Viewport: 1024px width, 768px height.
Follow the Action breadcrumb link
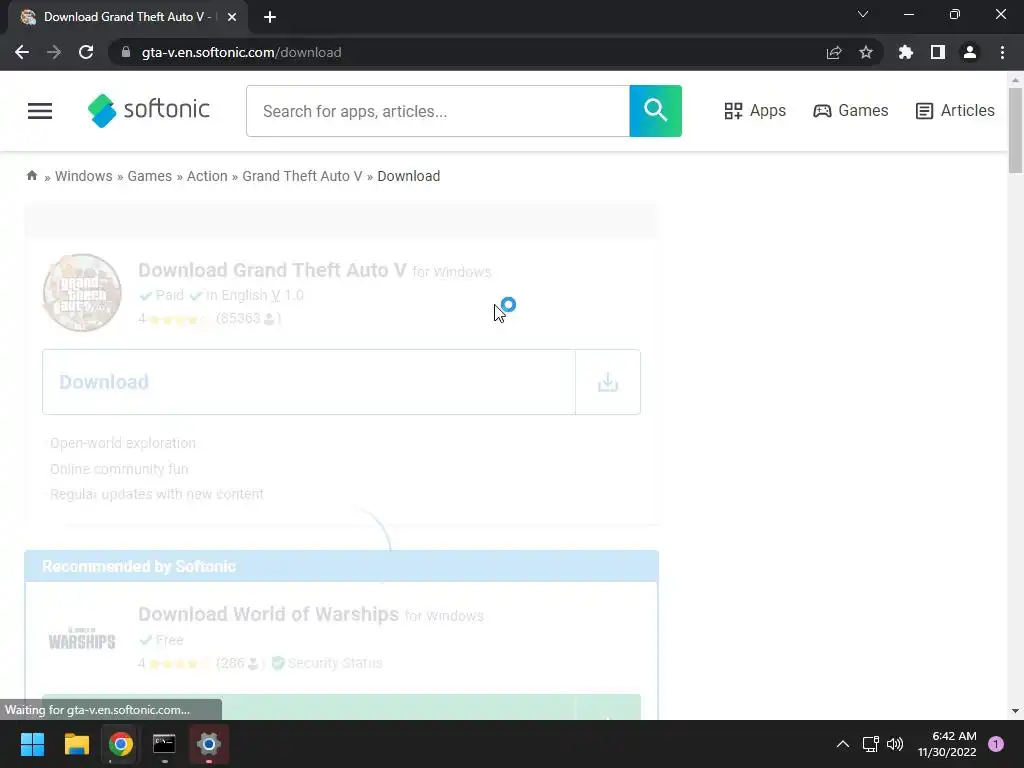point(207,176)
